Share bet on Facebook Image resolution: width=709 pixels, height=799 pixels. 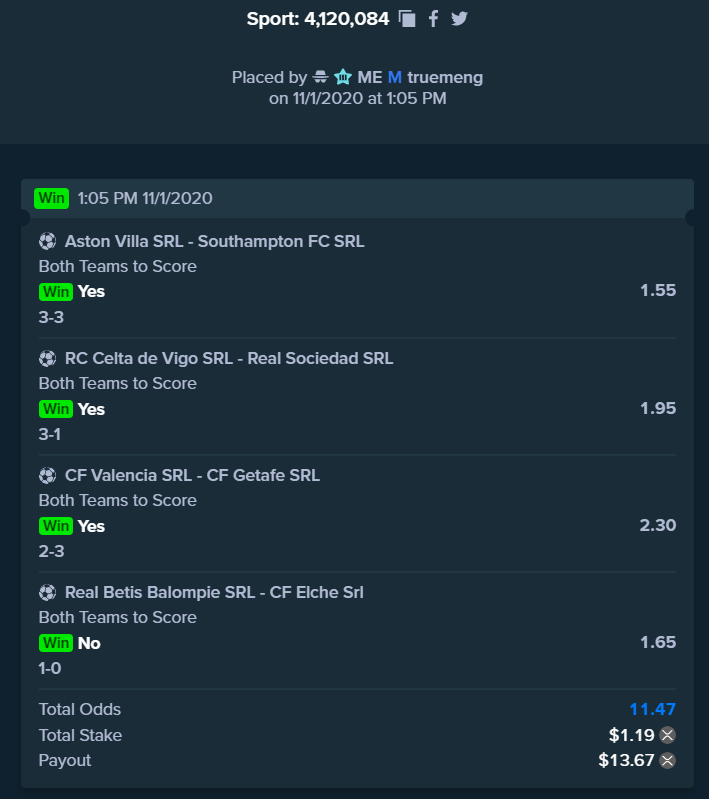point(433,19)
